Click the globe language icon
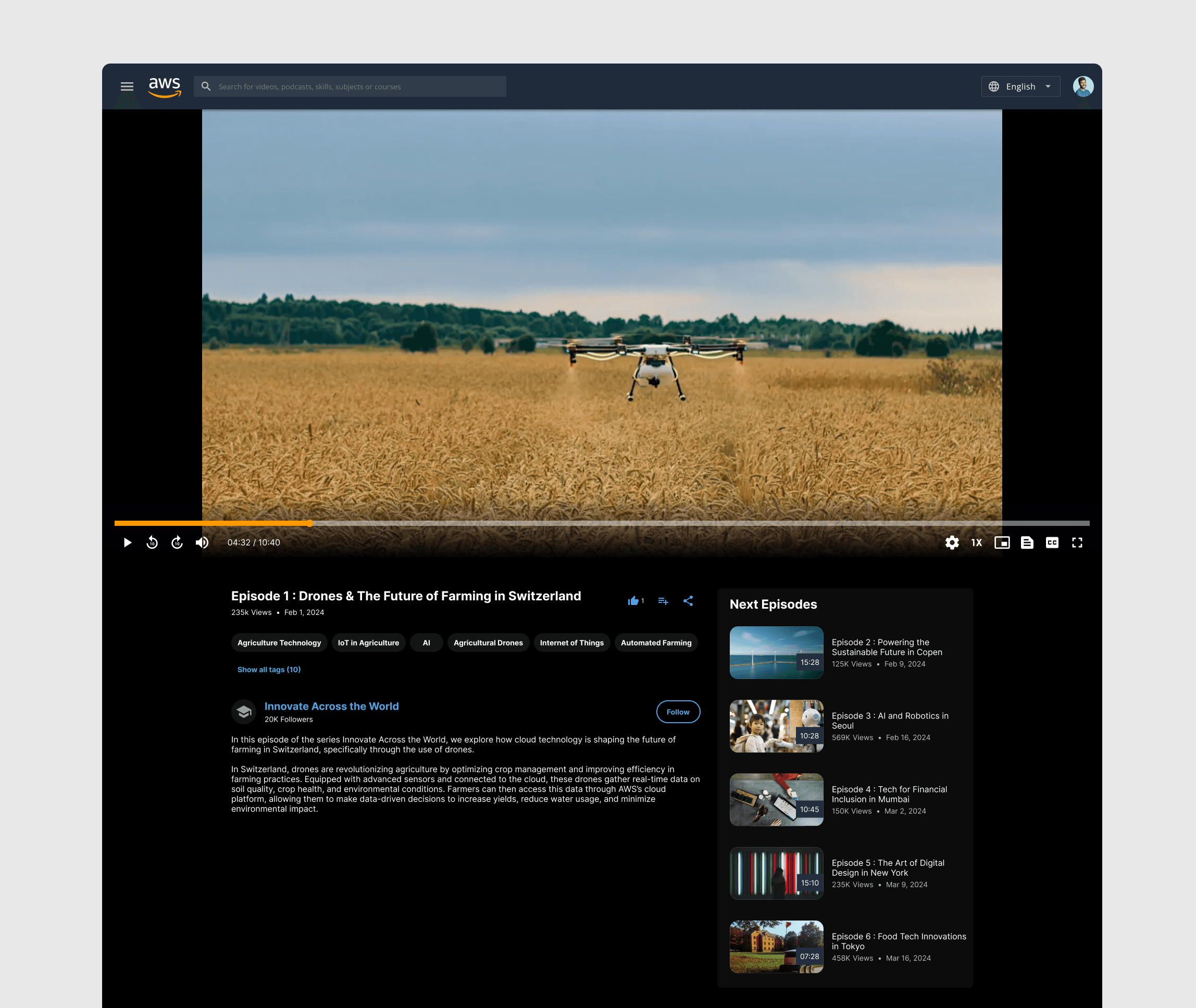 tap(993, 86)
